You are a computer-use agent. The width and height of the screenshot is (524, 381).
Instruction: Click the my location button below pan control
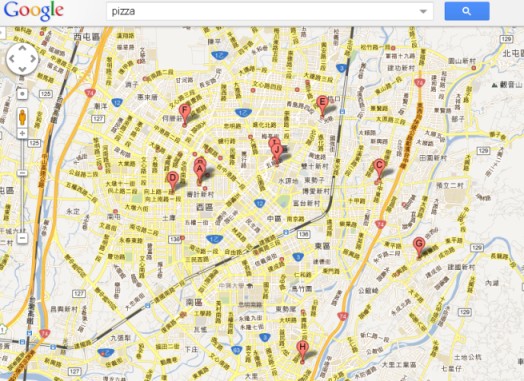pos(22,94)
